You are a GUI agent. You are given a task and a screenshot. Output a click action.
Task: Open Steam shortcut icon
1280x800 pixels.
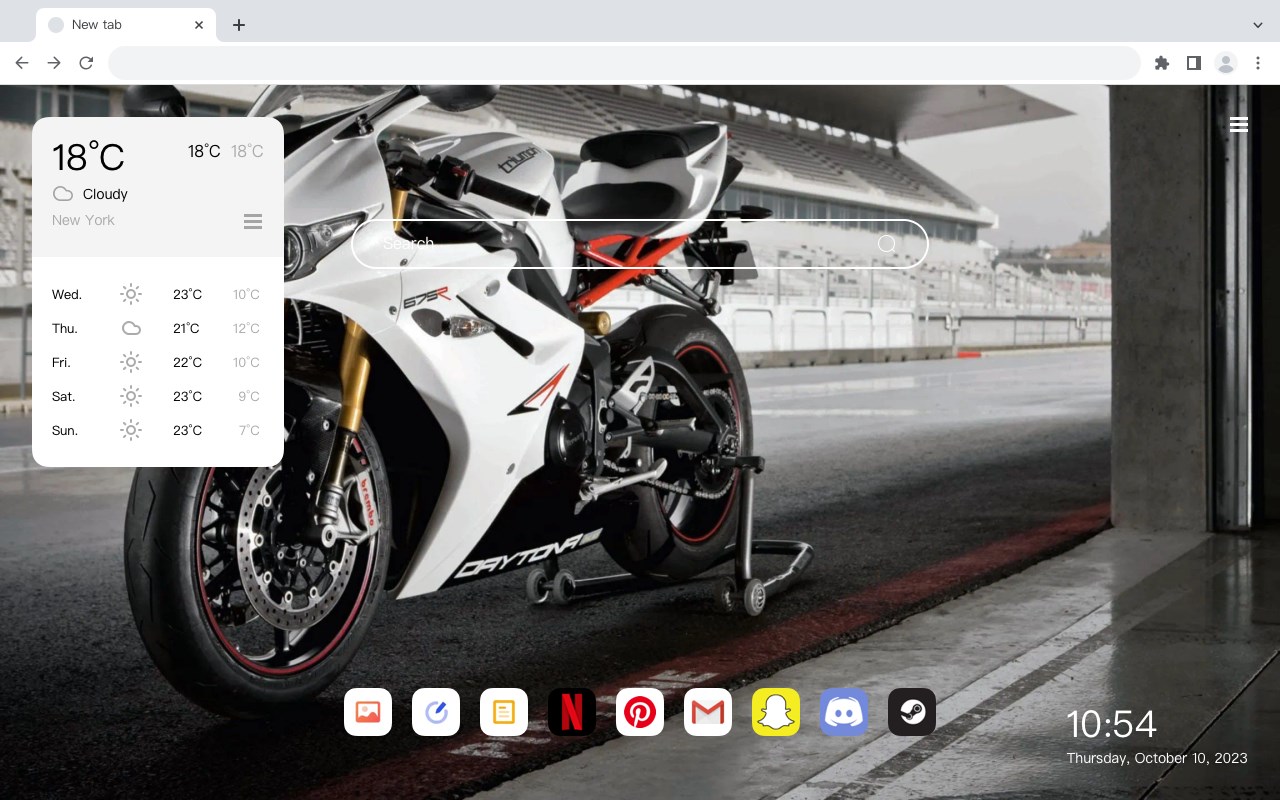tap(912, 712)
